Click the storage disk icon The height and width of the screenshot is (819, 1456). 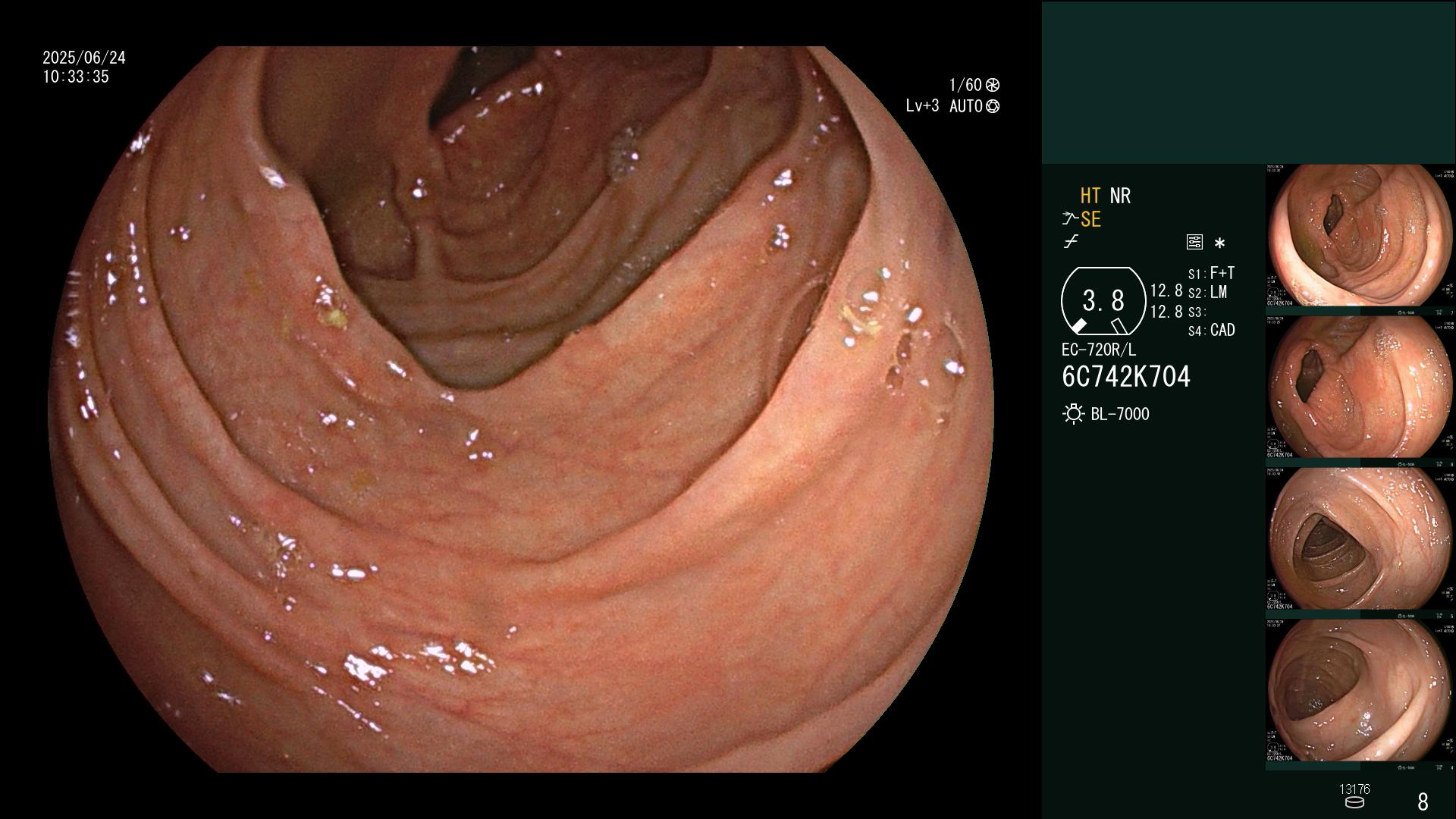click(1354, 802)
